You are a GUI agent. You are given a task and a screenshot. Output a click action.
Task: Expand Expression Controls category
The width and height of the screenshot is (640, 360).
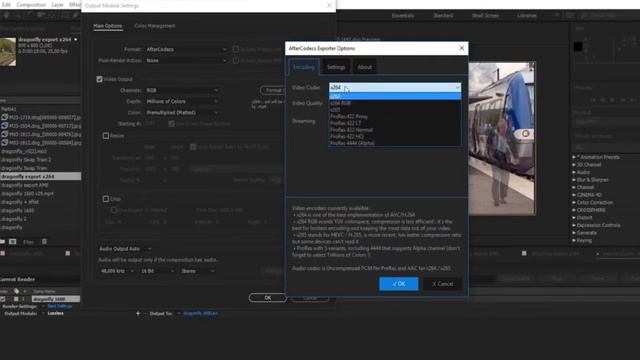coord(574,225)
